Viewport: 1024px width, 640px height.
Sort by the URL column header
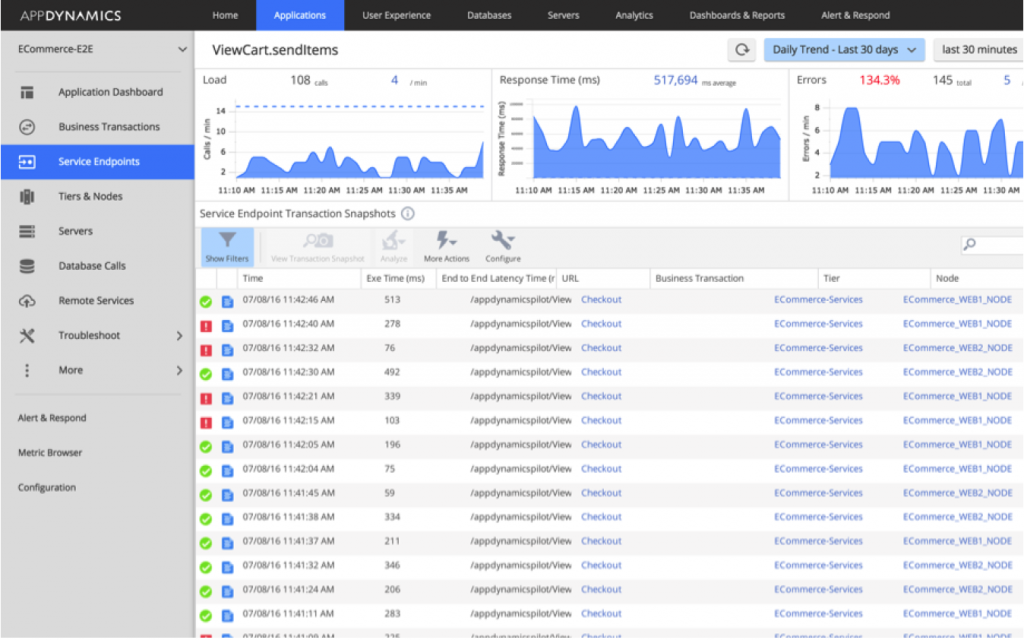(603, 278)
